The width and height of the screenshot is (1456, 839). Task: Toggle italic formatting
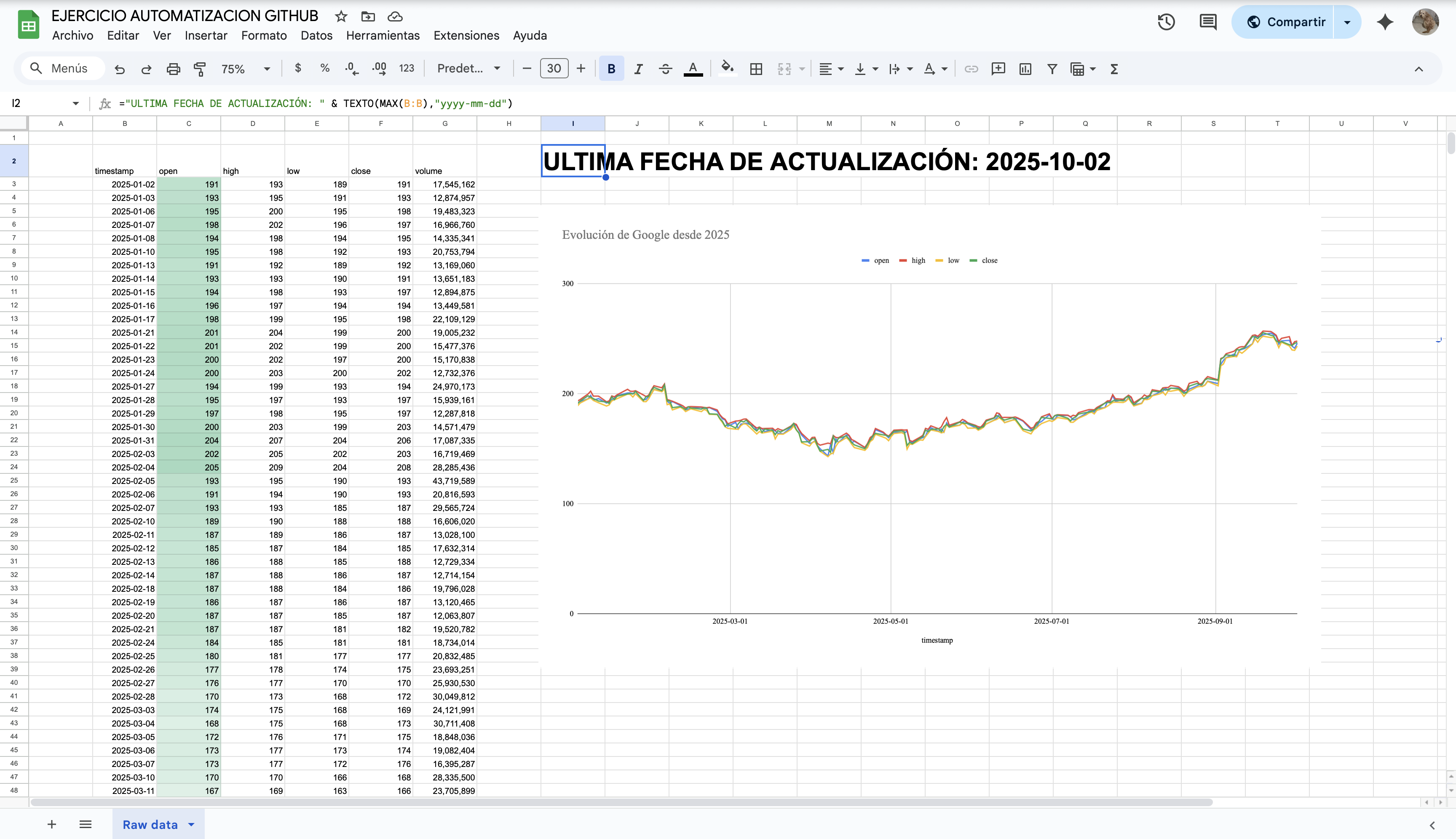tap(638, 69)
